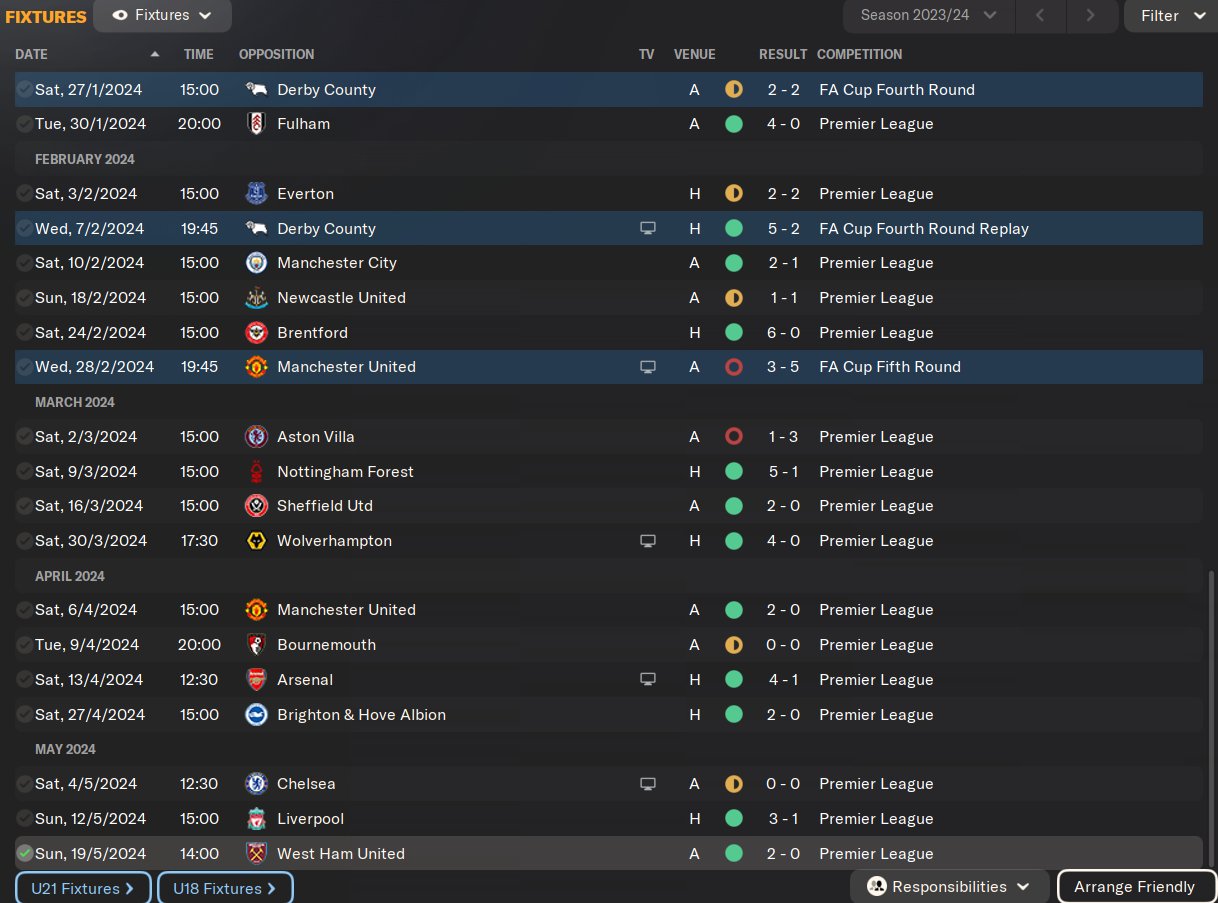The height and width of the screenshot is (903, 1218).
Task: Sort by the Date column header
Action: [31, 54]
